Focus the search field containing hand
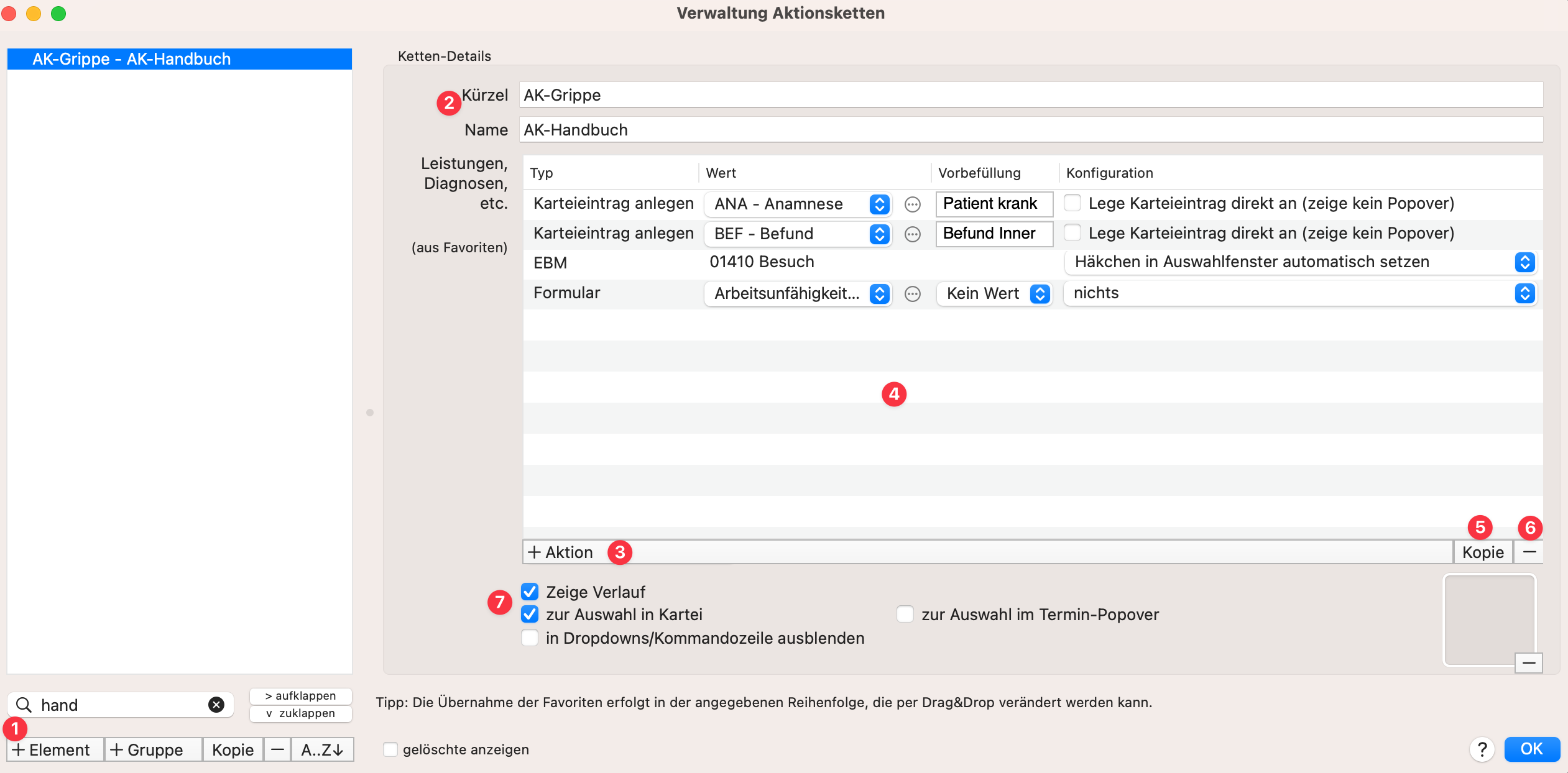This screenshot has width=1568, height=773. (x=121, y=705)
